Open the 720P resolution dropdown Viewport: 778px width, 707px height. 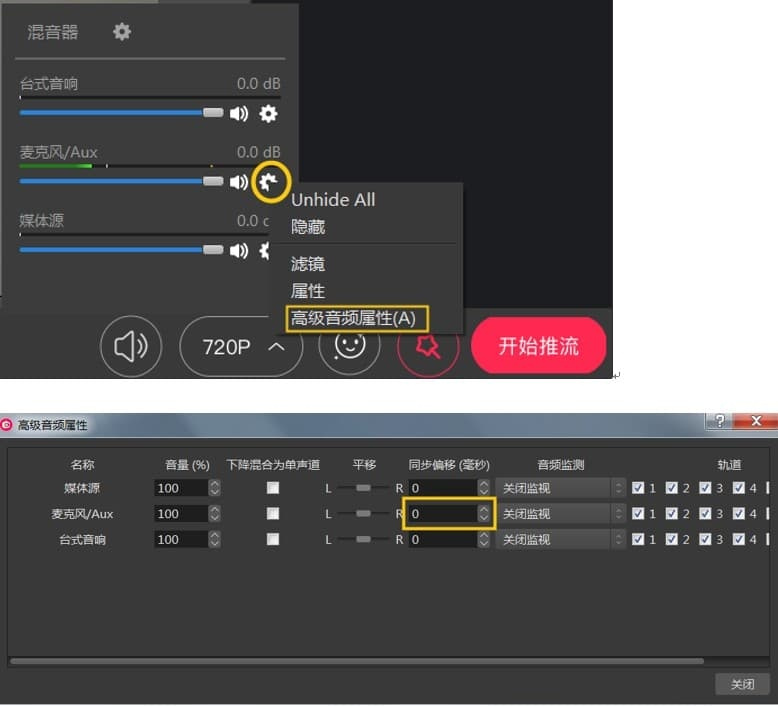(x=241, y=347)
